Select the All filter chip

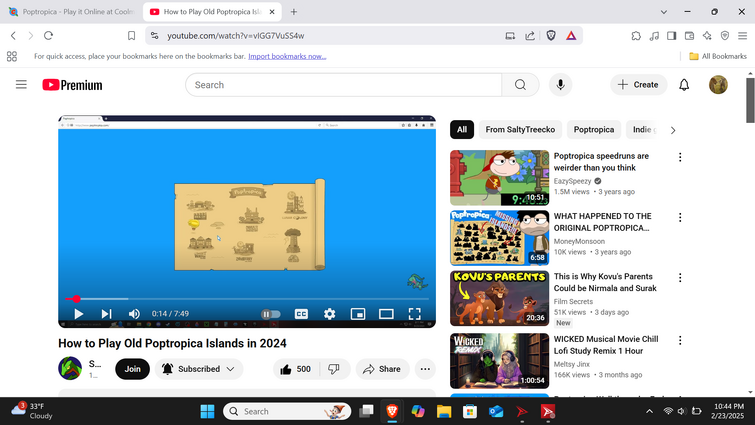pos(462,129)
